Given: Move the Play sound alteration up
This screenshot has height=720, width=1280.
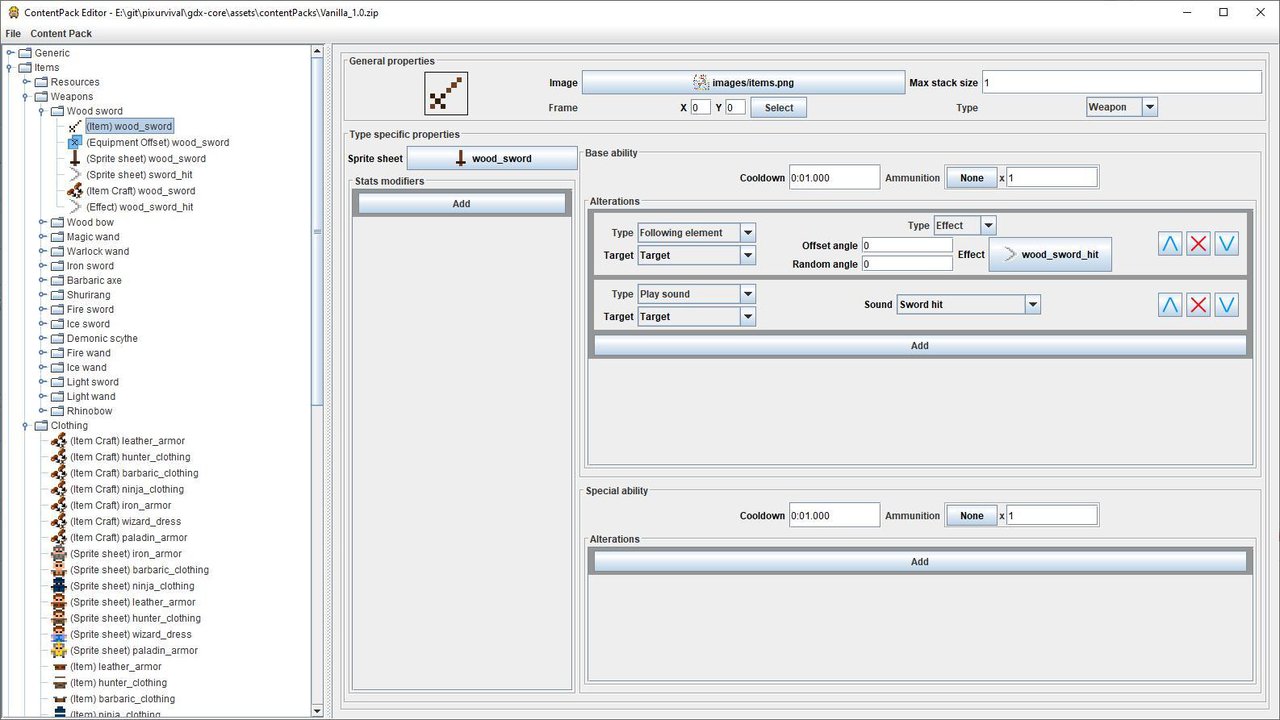Looking at the screenshot, I should coord(1170,305).
